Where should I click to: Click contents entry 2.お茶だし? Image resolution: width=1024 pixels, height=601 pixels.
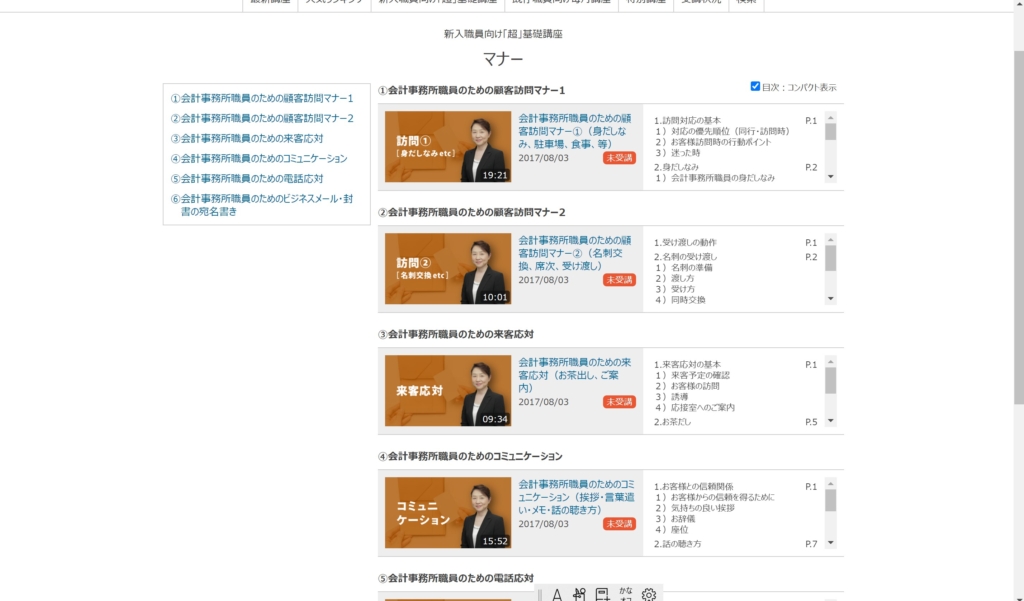(x=672, y=422)
